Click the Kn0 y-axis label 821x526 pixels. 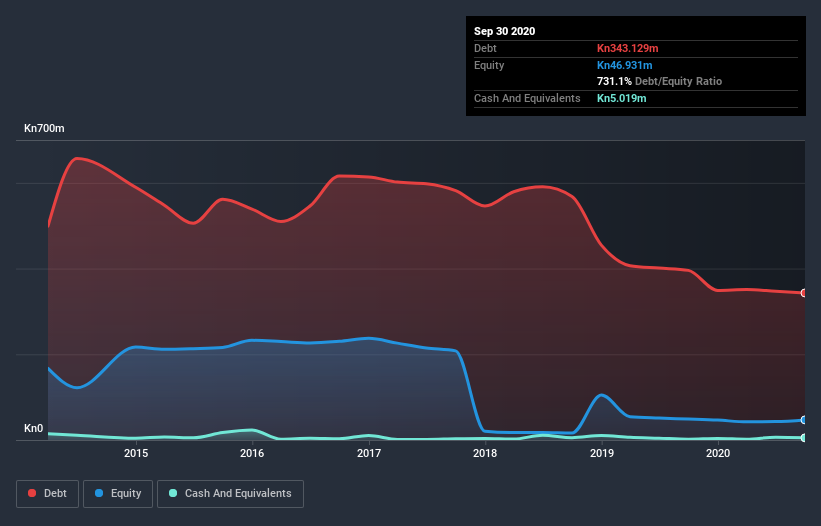34,428
